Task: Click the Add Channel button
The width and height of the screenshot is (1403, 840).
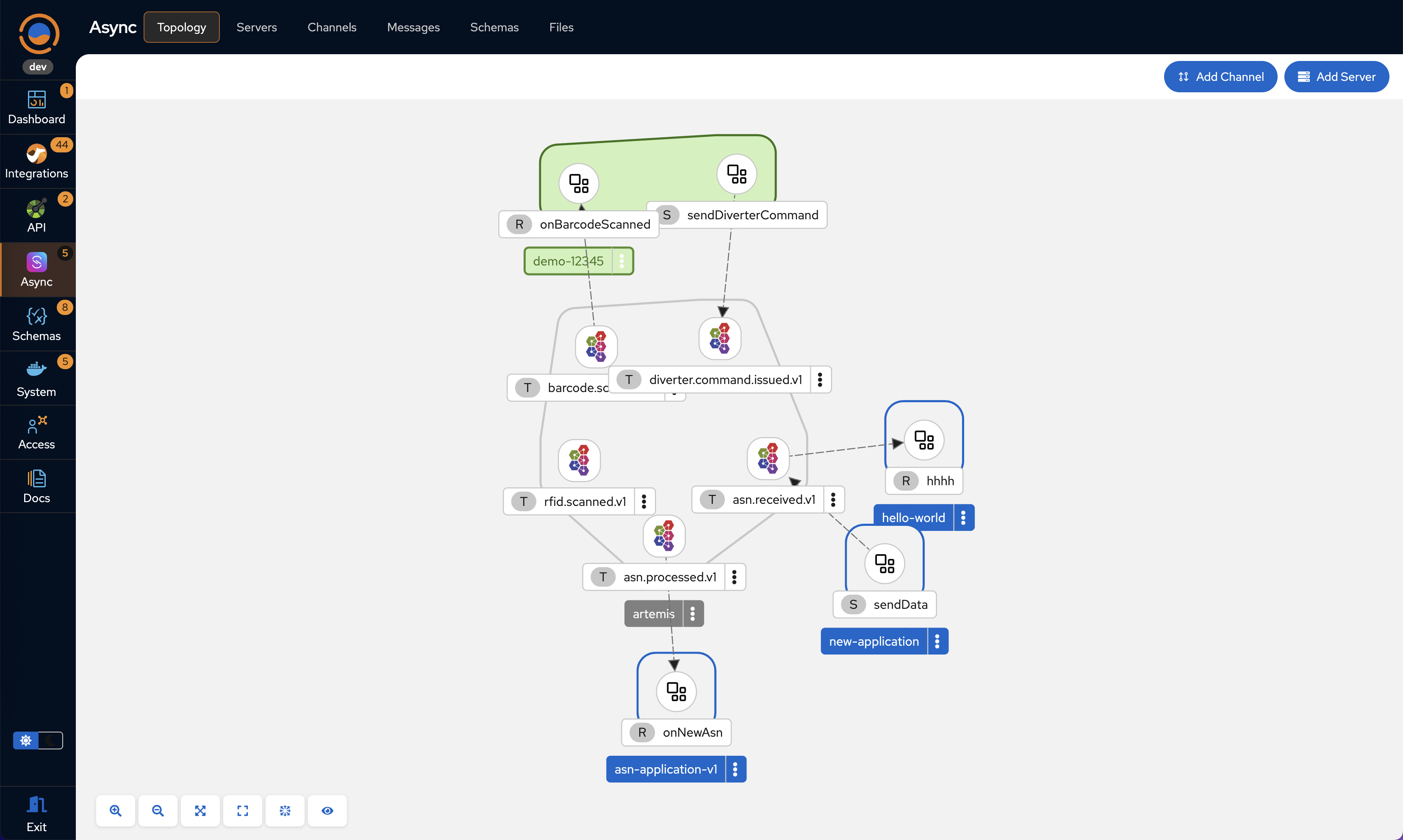Action: click(1220, 76)
